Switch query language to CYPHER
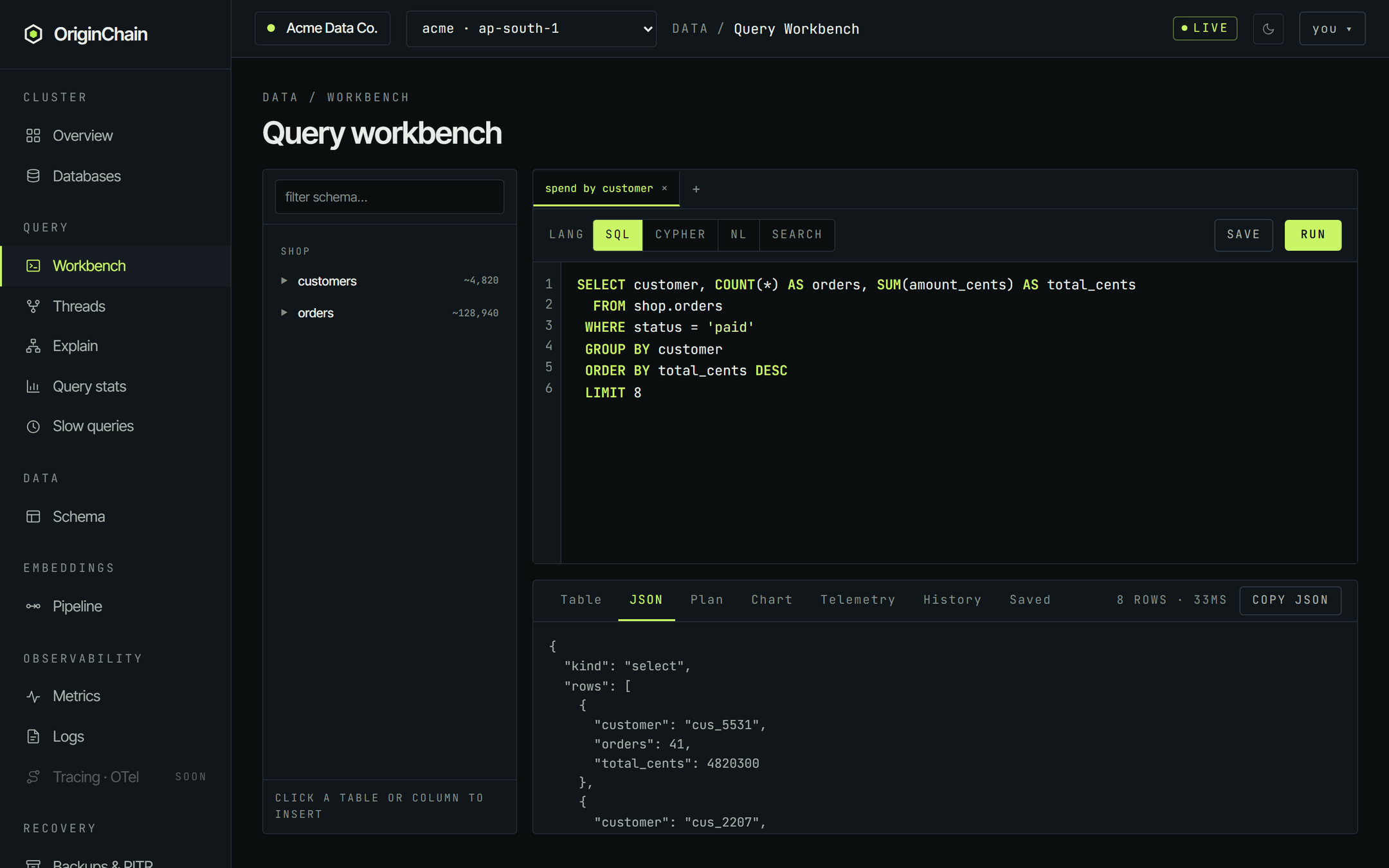Viewport: 1389px width, 868px height. [x=680, y=235]
